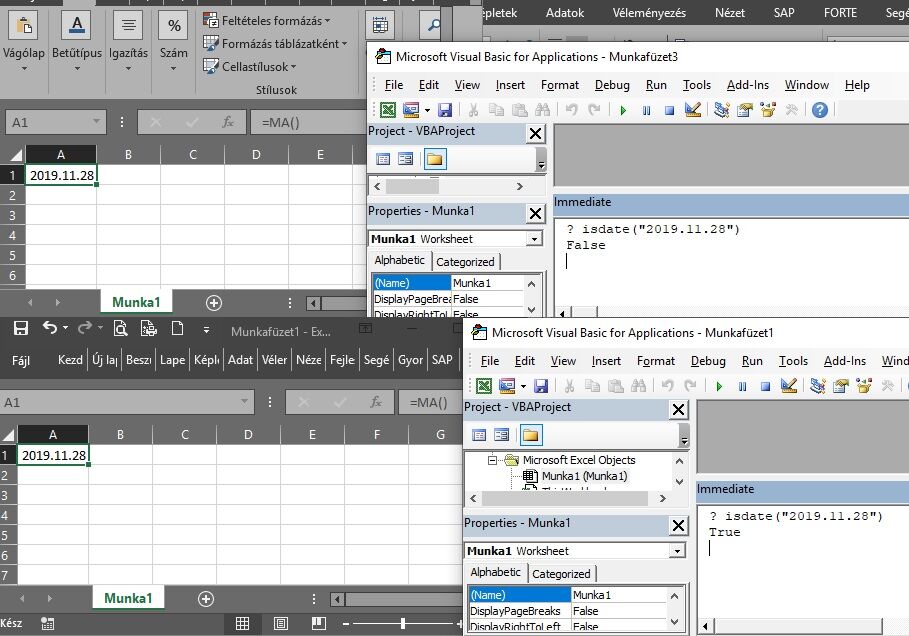Click scroll right arrow in Munkafüzet1 Project pane
The width and height of the screenshot is (909, 636).
click(x=663, y=499)
